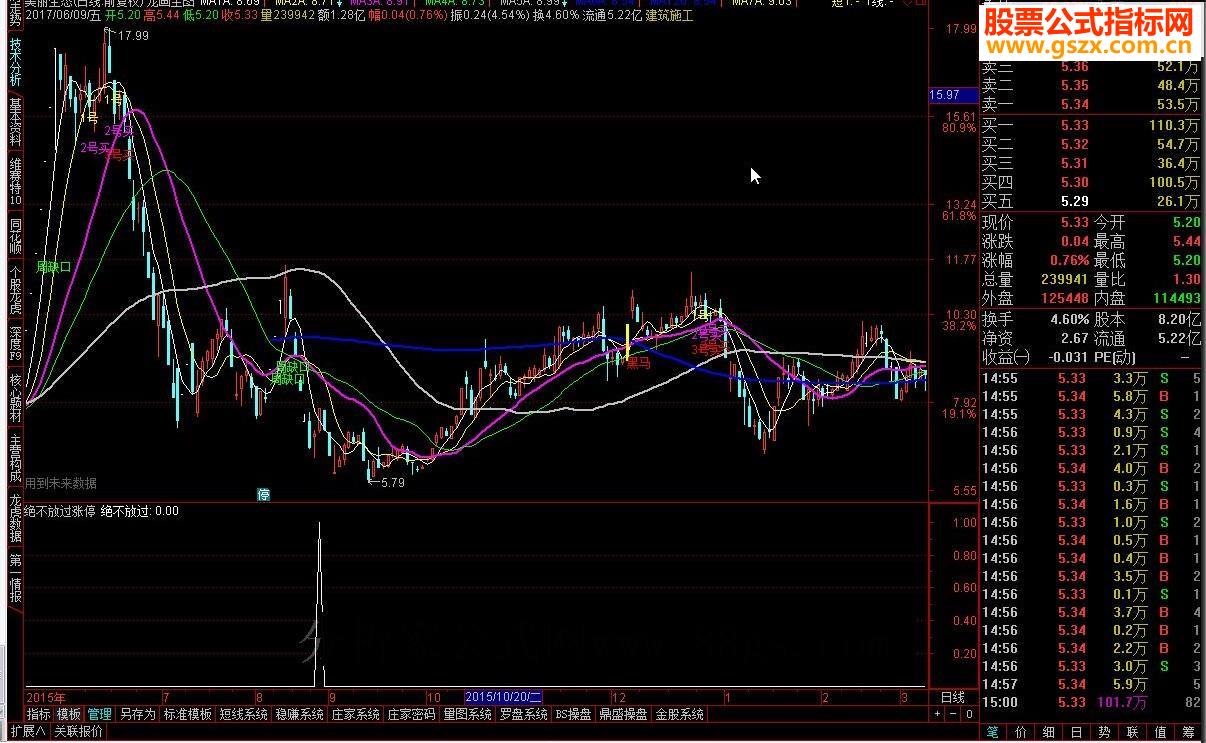Switch to the 庄家系统 template
This screenshot has width=1206, height=743.
pyautogui.click(x=356, y=714)
